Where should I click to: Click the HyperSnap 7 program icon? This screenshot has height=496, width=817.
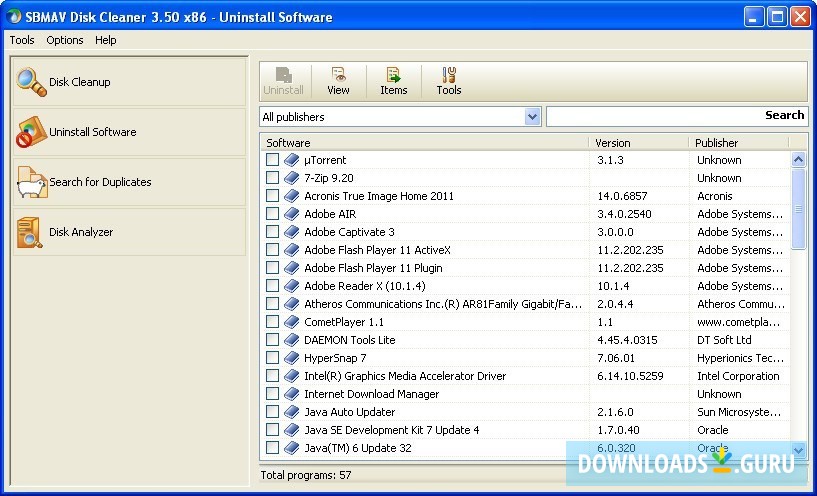[292, 358]
